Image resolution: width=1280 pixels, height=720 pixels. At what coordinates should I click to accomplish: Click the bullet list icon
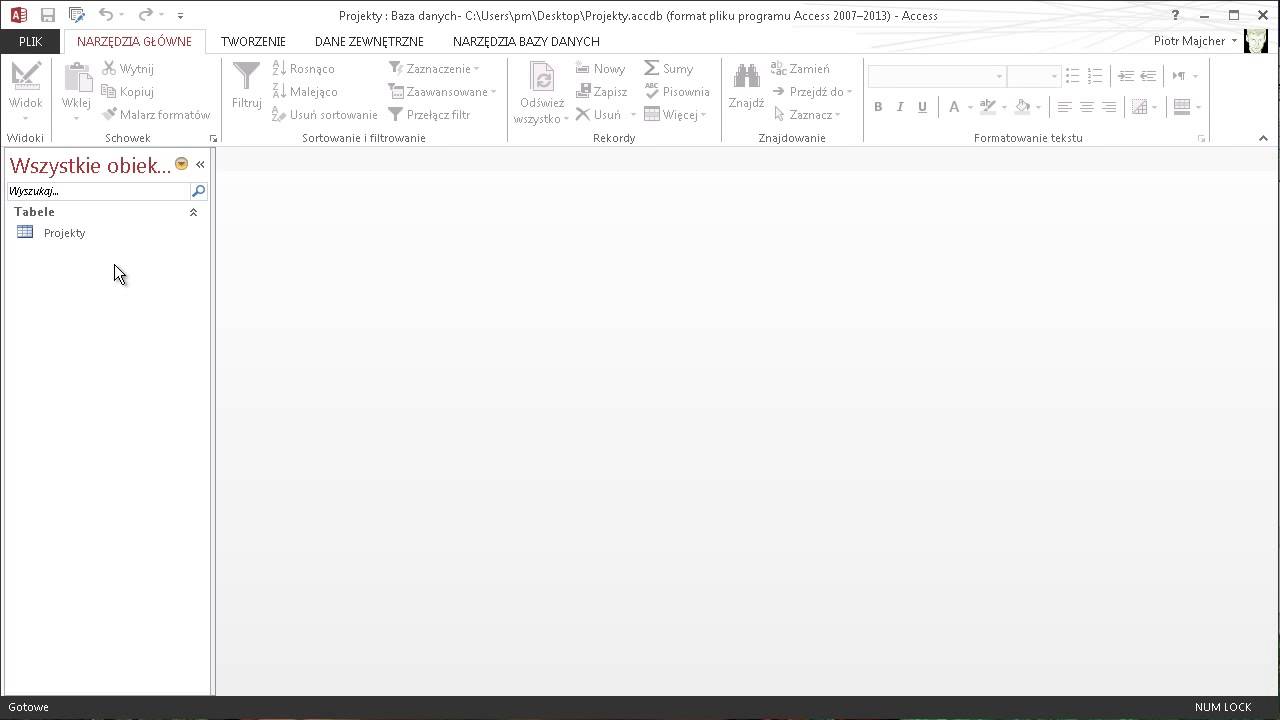tap(1072, 76)
